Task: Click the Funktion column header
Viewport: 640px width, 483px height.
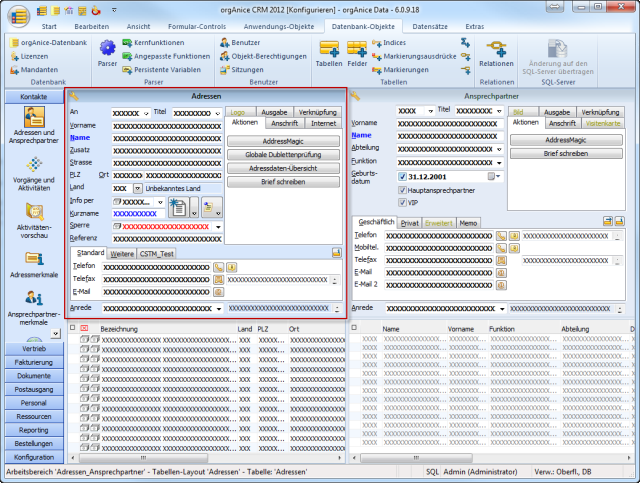Action: 502,329
